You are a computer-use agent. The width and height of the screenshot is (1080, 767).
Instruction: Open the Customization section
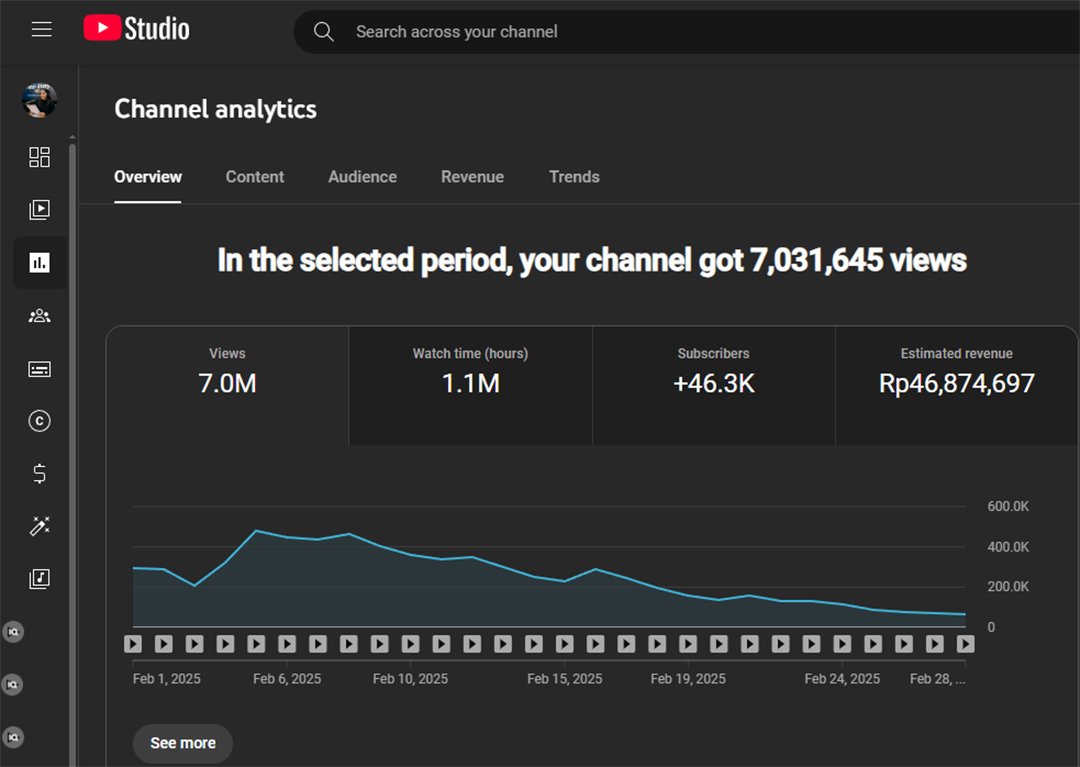tap(40, 526)
